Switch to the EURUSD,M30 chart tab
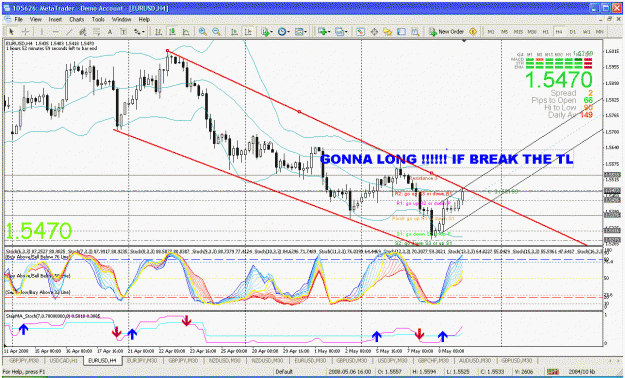The width and height of the screenshot is (625, 378). coord(310,360)
